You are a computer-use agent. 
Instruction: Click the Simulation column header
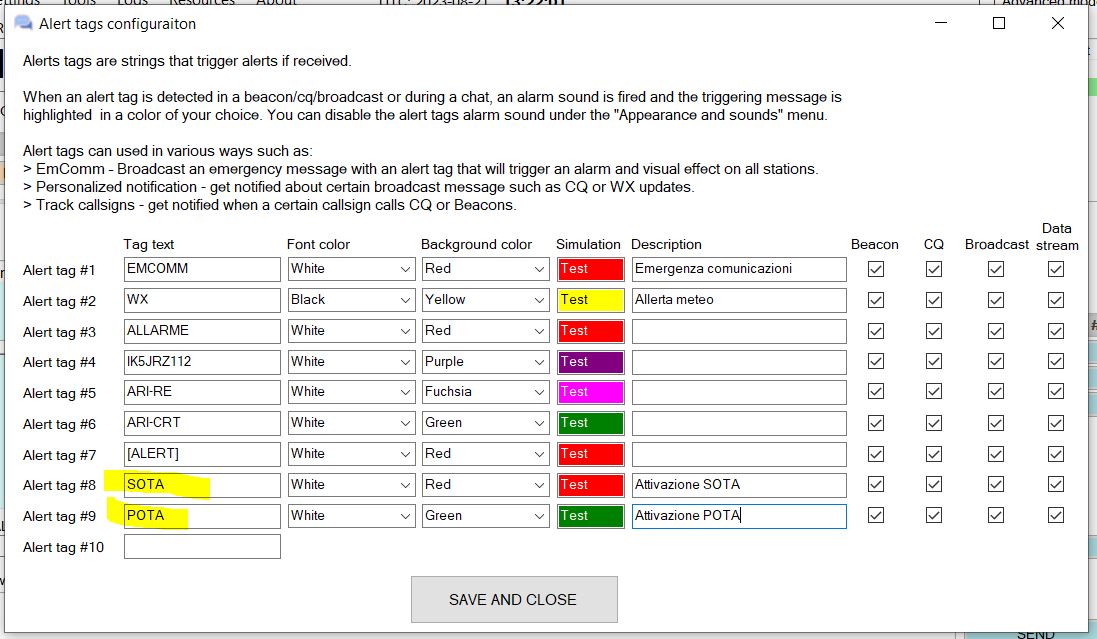pyautogui.click(x=588, y=244)
